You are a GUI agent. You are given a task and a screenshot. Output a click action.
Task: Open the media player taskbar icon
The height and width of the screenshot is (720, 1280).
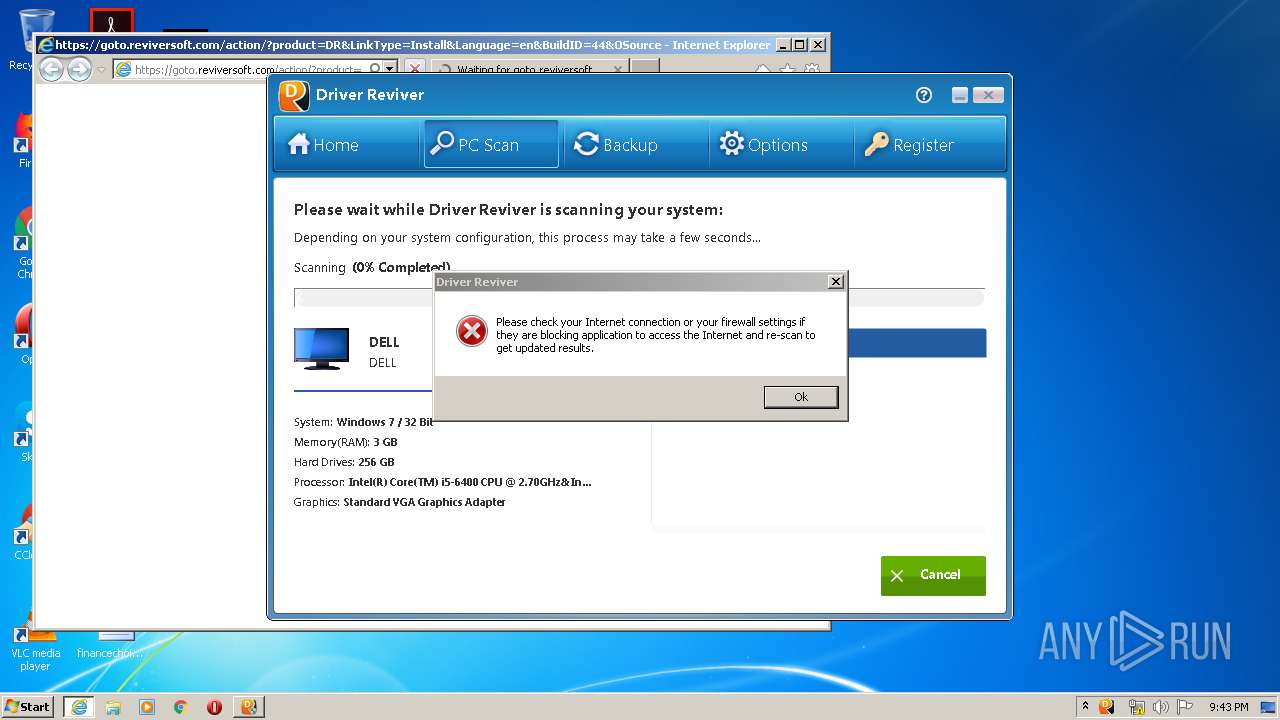click(x=147, y=707)
